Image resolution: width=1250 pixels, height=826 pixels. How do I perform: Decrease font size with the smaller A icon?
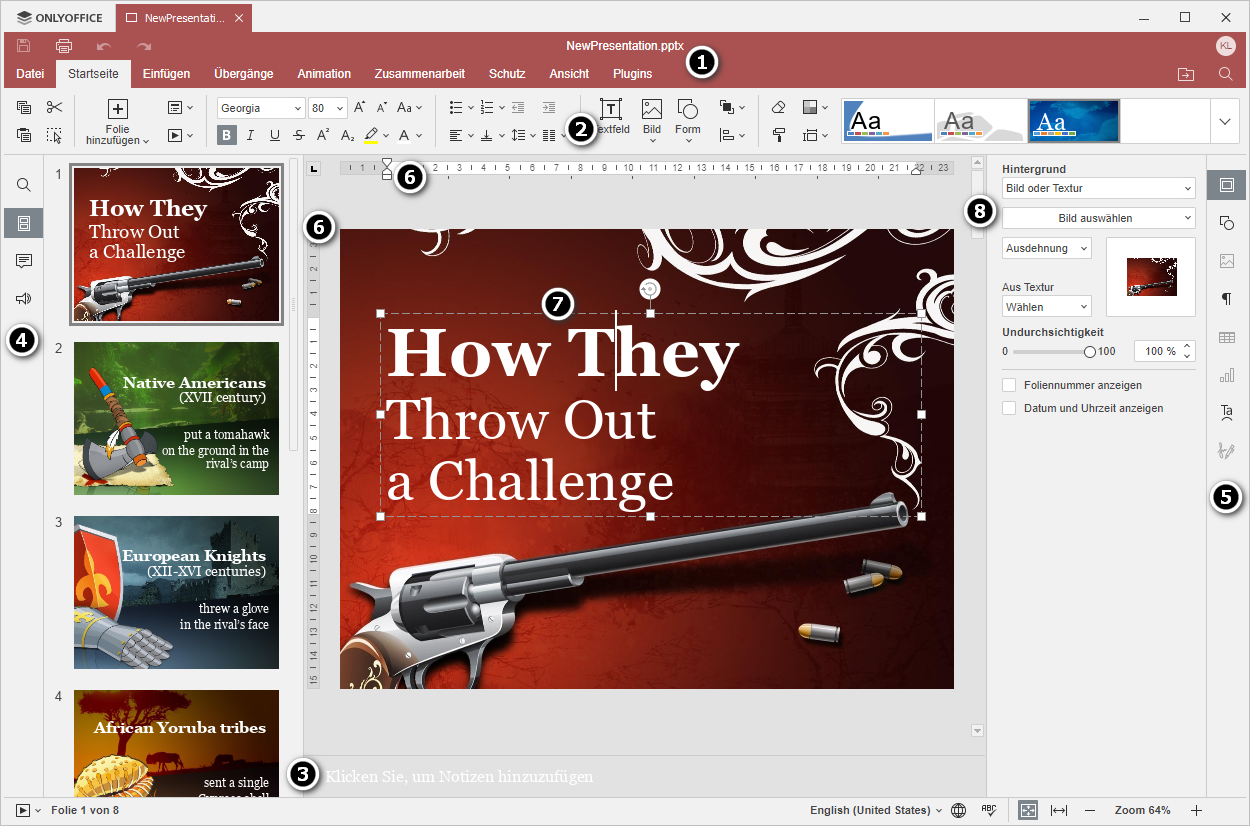pos(382,108)
